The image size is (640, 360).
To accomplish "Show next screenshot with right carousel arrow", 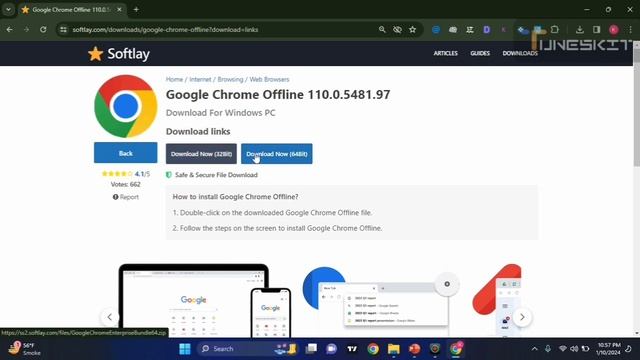I will click(522, 317).
